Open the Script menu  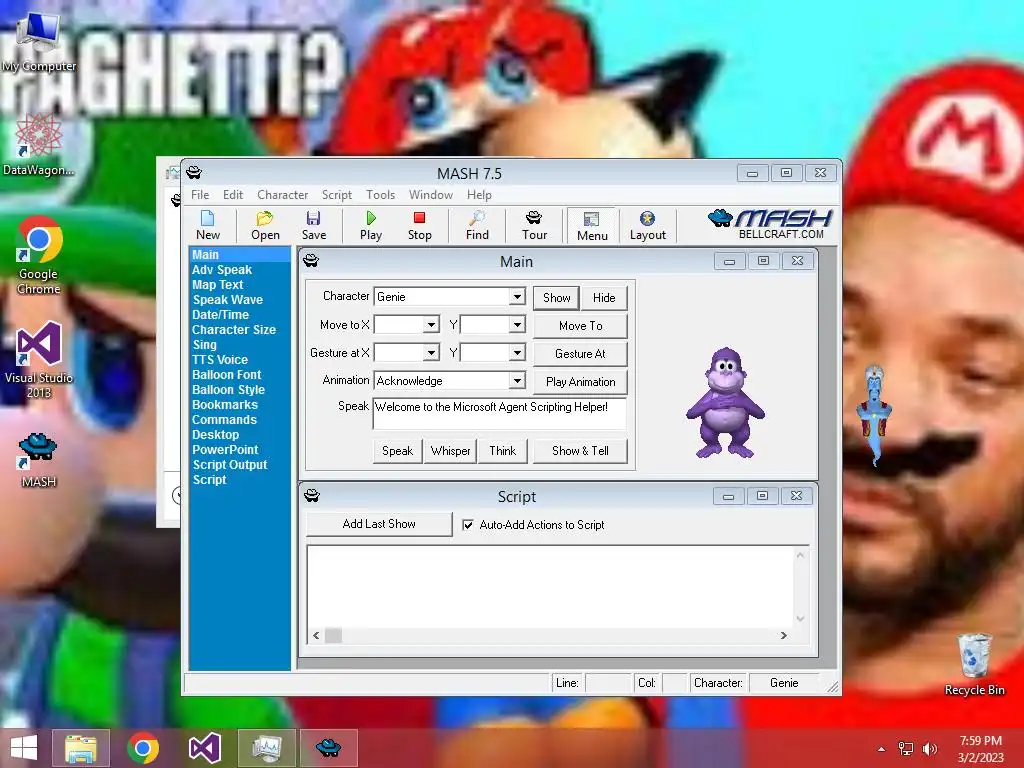click(x=336, y=195)
